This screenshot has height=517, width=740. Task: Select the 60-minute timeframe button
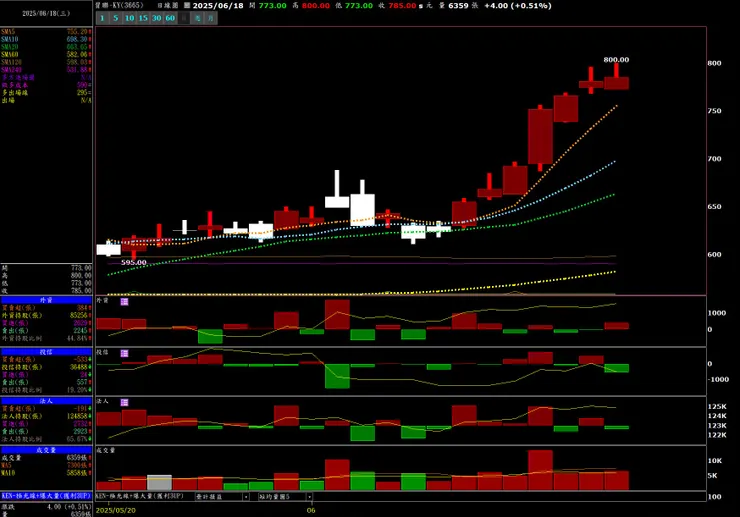(170, 18)
